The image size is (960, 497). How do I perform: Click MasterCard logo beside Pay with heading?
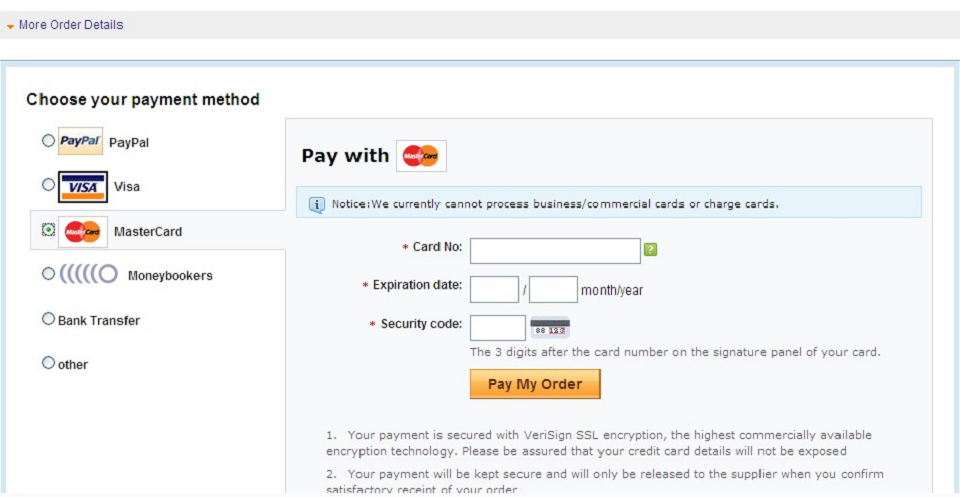[421, 156]
